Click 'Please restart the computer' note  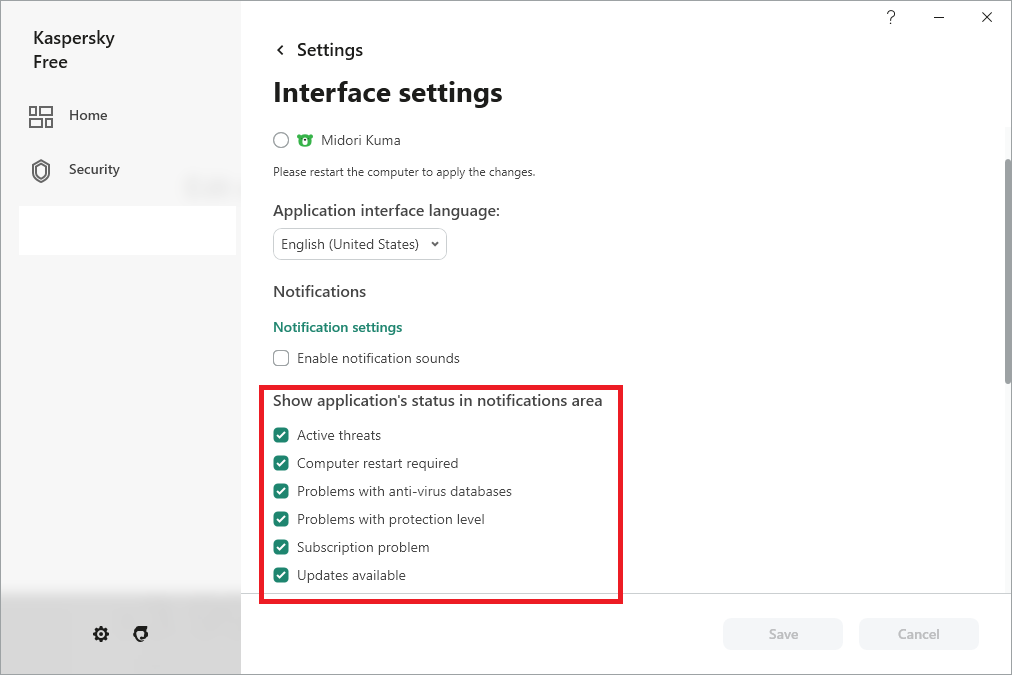(x=404, y=172)
